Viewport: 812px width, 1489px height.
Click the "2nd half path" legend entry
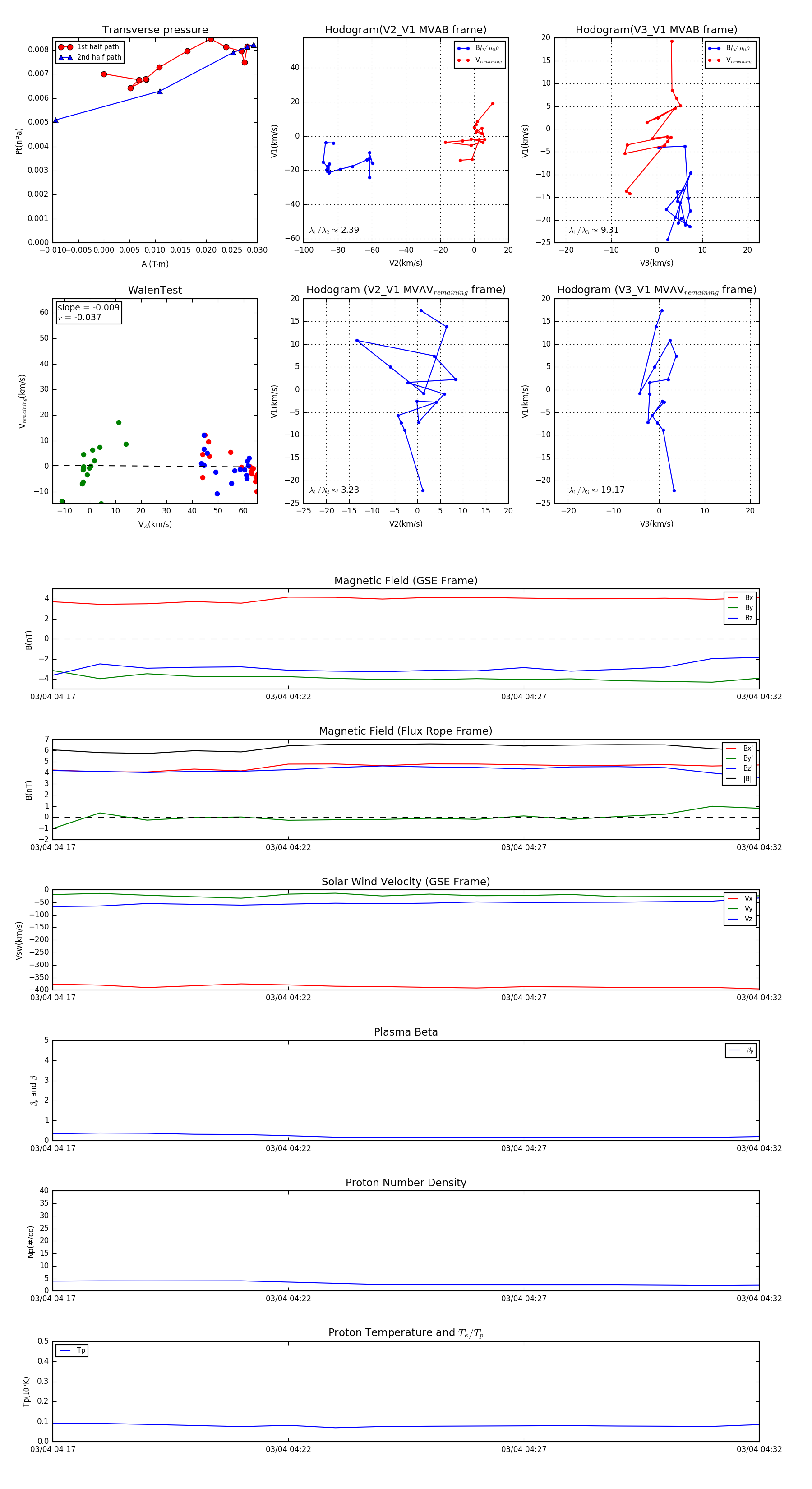coord(90,57)
